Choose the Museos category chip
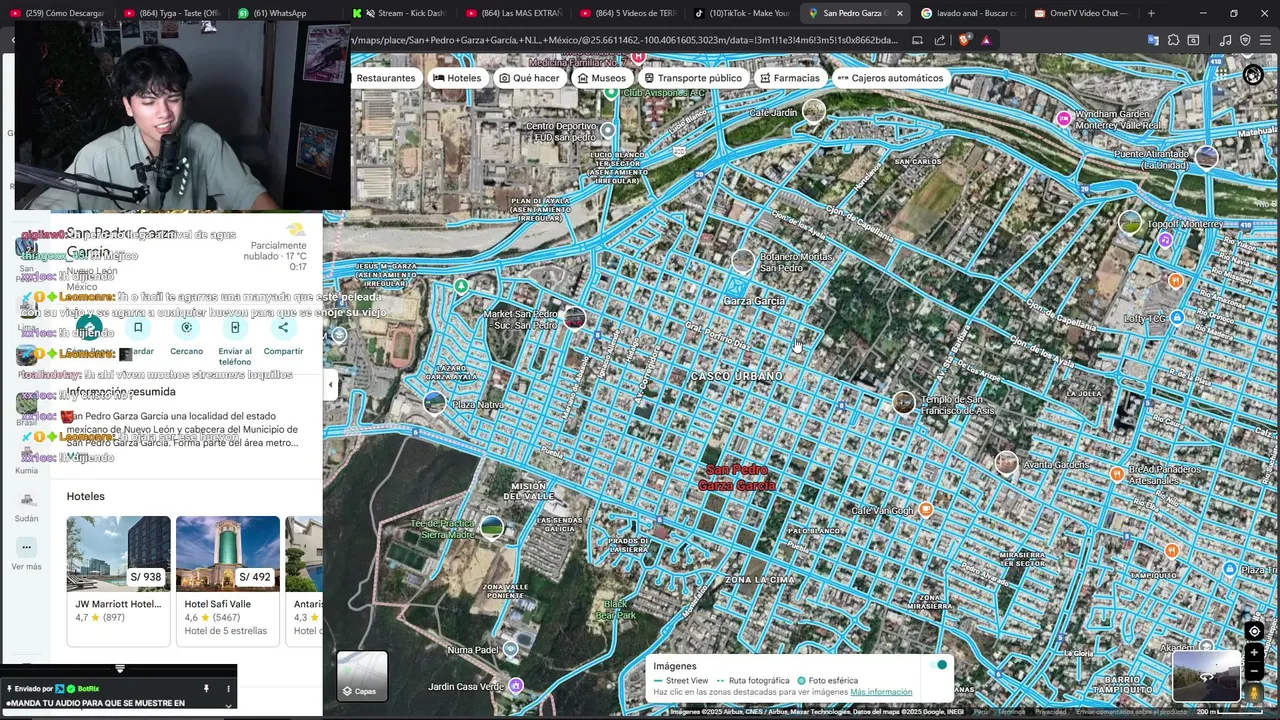This screenshot has width=1280, height=720. [x=602, y=78]
